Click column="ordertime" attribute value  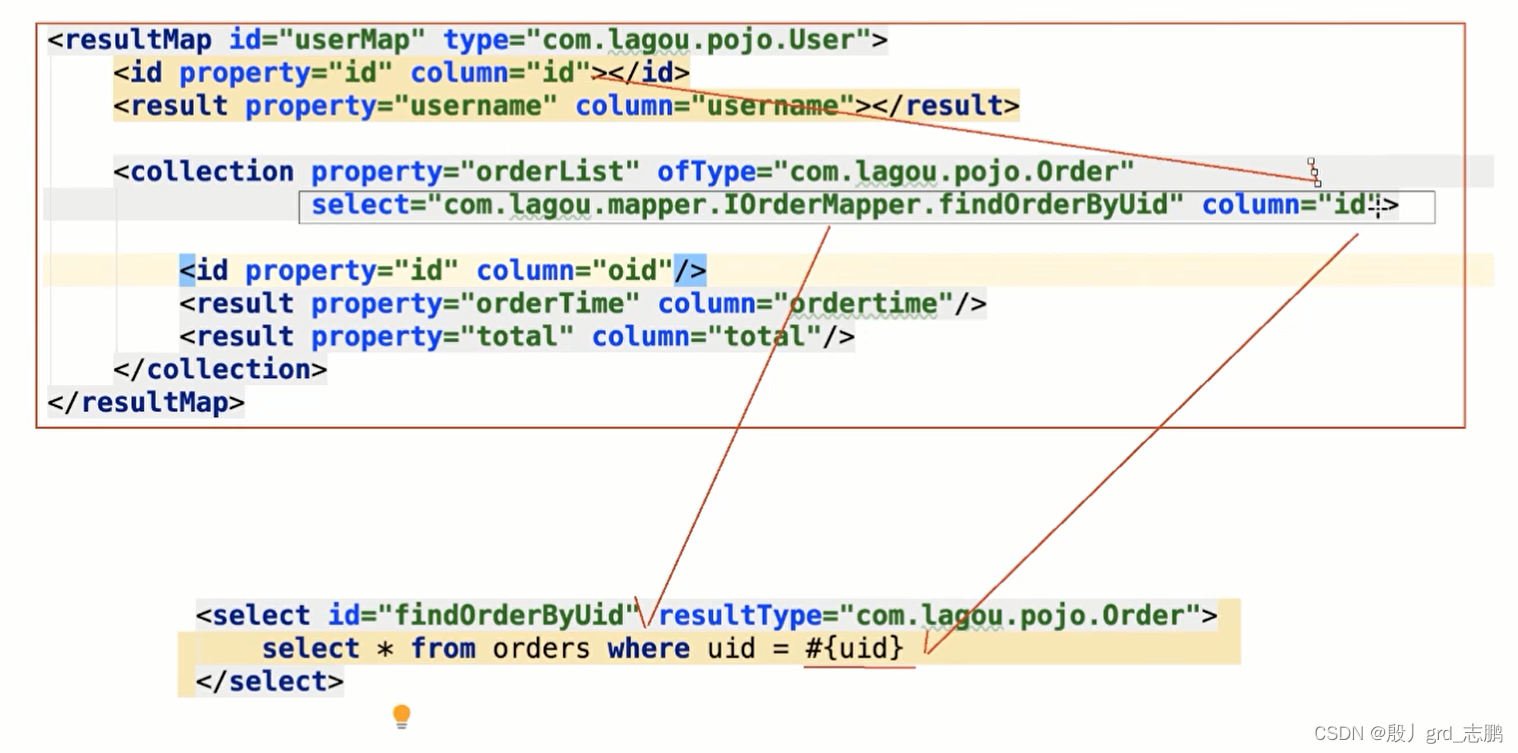pos(805,304)
